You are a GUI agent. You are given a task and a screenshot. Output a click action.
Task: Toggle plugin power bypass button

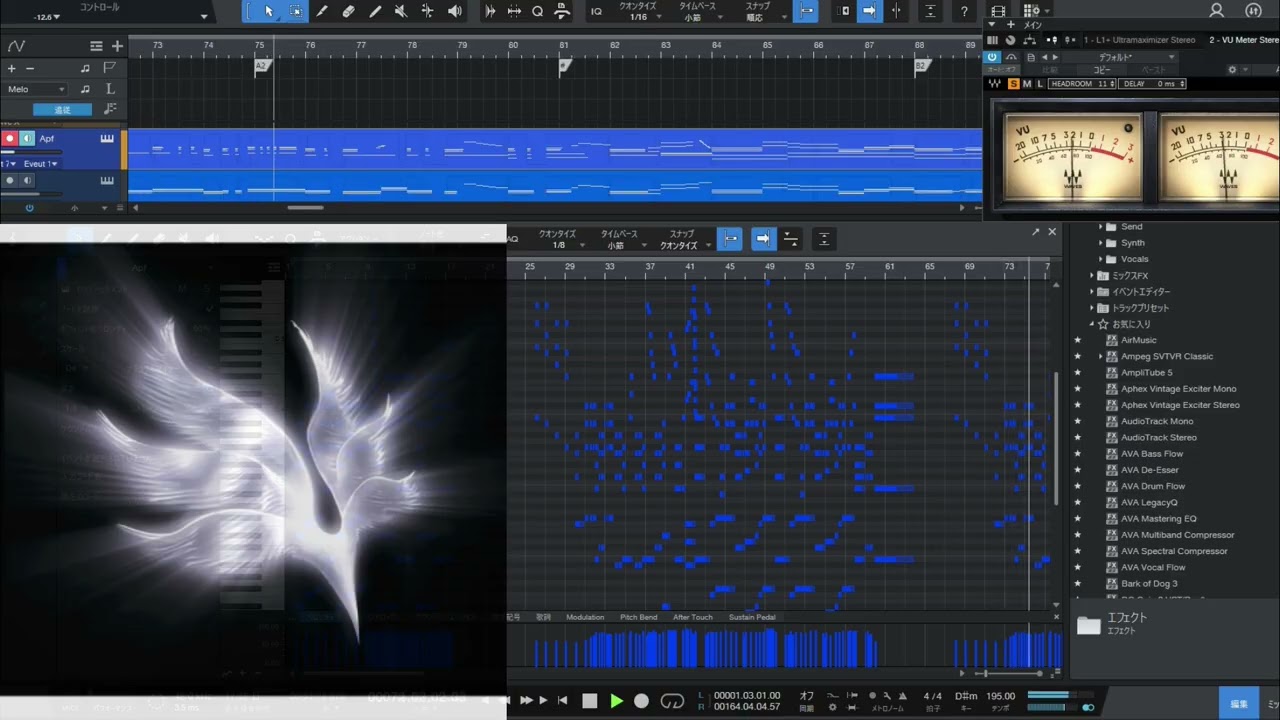click(992, 57)
